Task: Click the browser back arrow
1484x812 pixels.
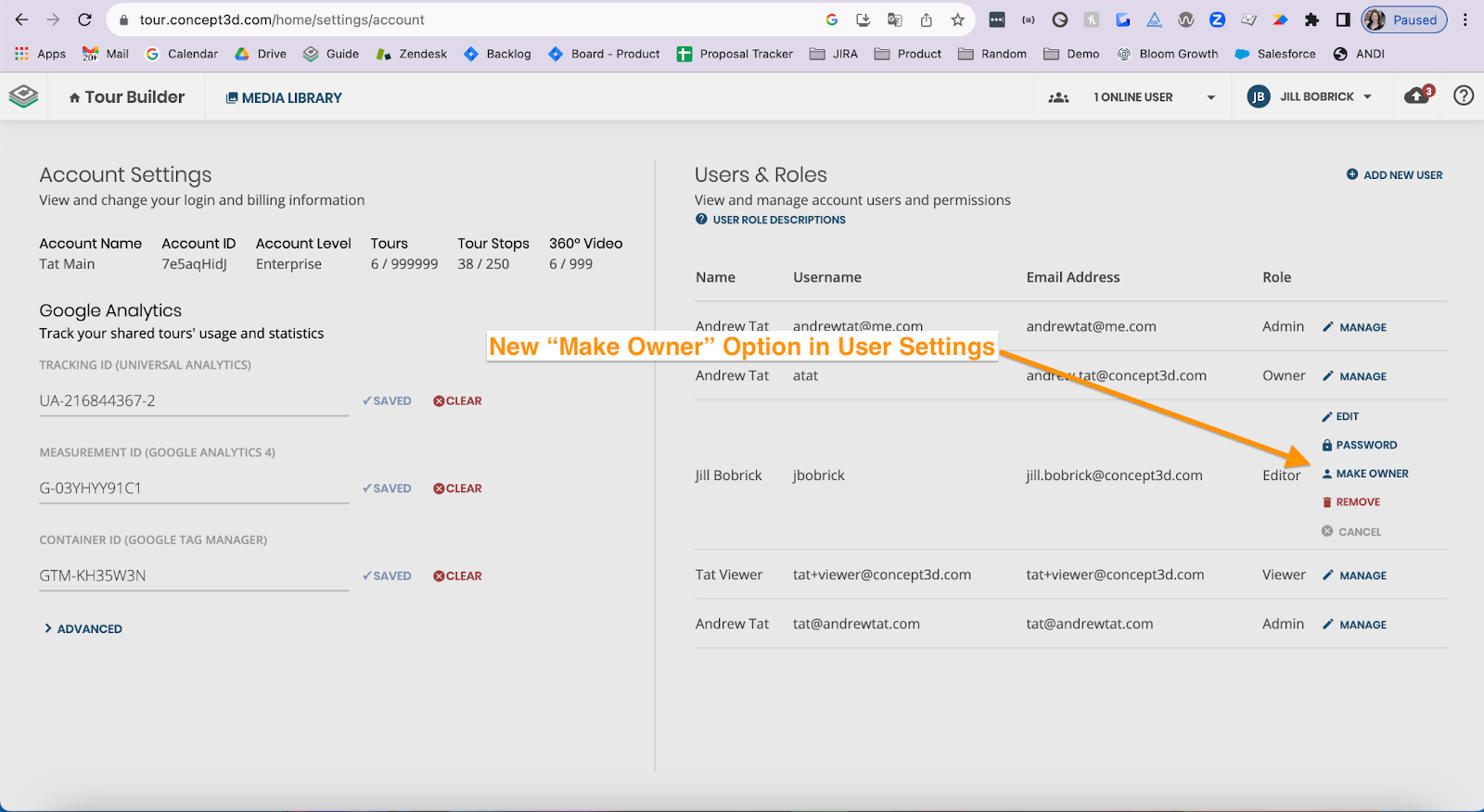Action: (x=21, y=19)
